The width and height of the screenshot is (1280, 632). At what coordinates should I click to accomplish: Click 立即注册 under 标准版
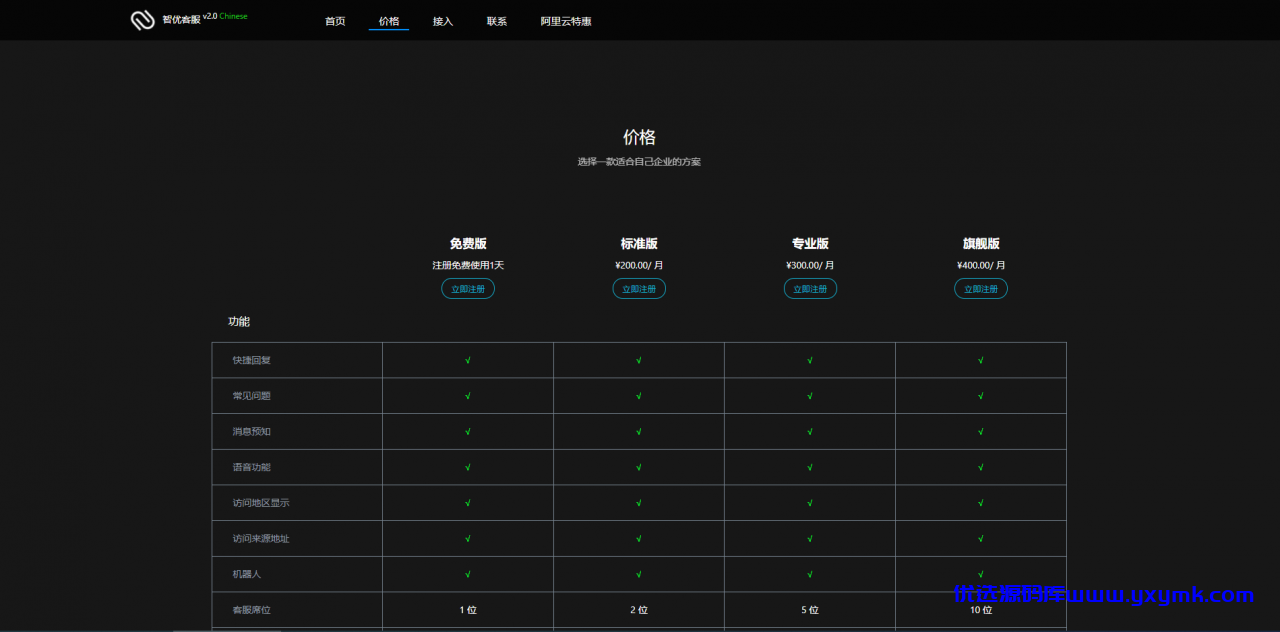click(639, 289)
